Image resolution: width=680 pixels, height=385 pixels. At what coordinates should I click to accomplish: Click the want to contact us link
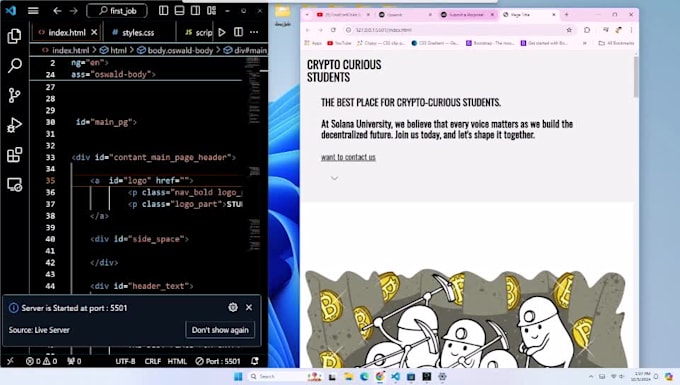(x=348, y=157)
